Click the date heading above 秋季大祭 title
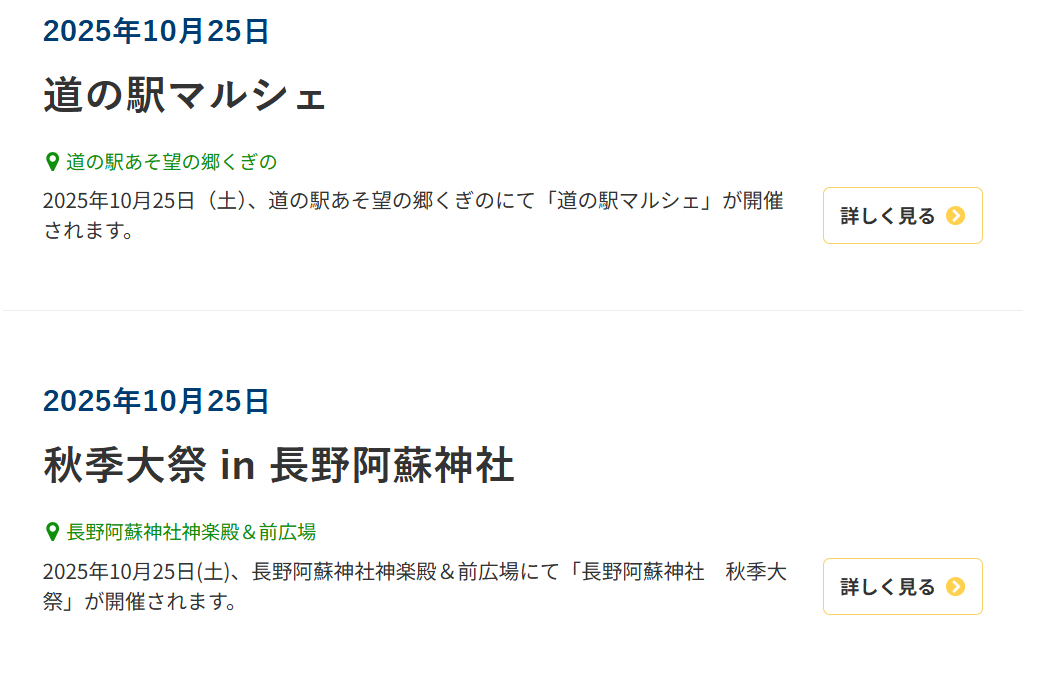This screenshot has width=1060, height=679. pyautogui.click(x=156, y=401)
